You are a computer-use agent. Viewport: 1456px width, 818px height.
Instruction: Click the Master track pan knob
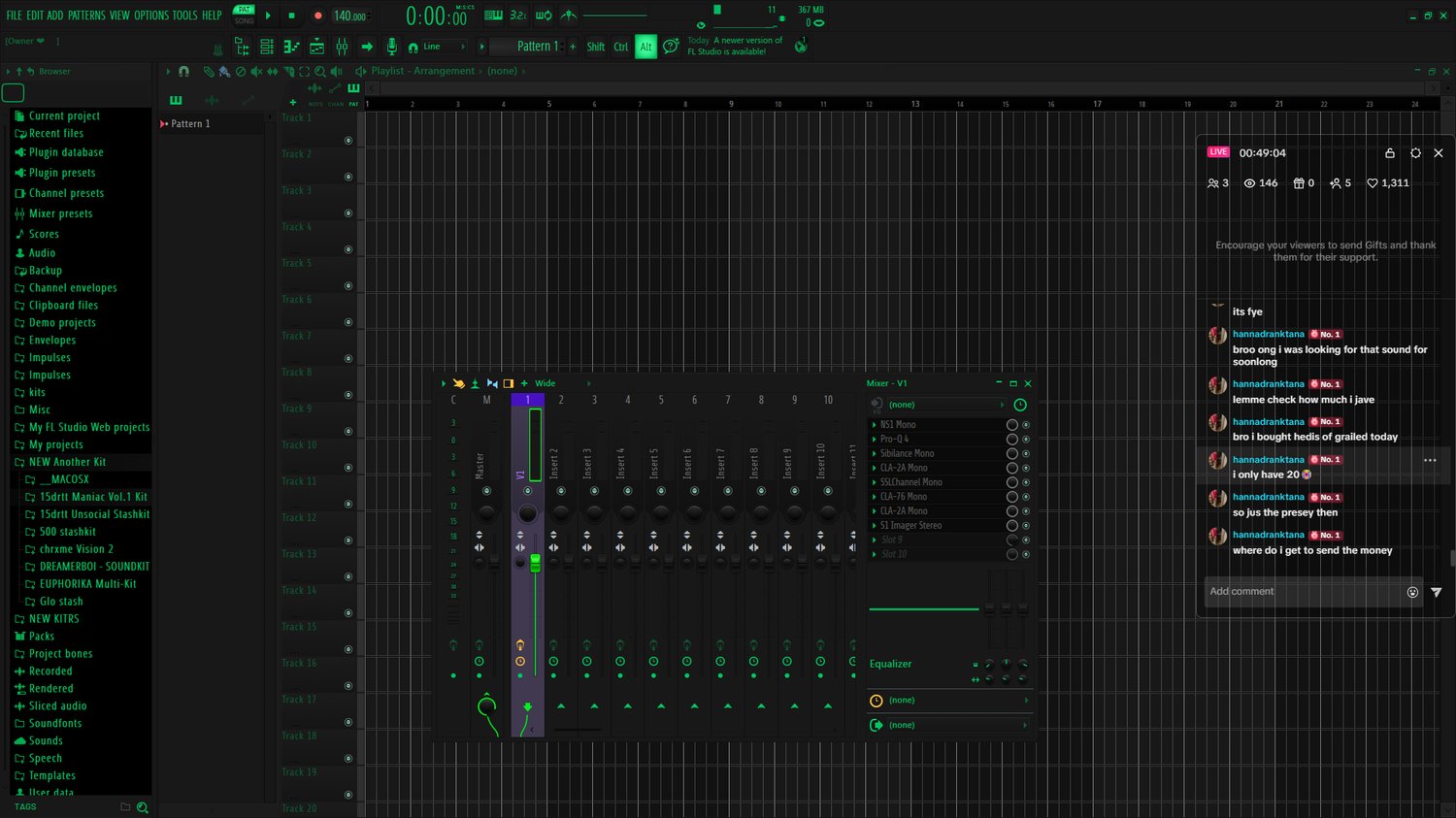point(486,512)
